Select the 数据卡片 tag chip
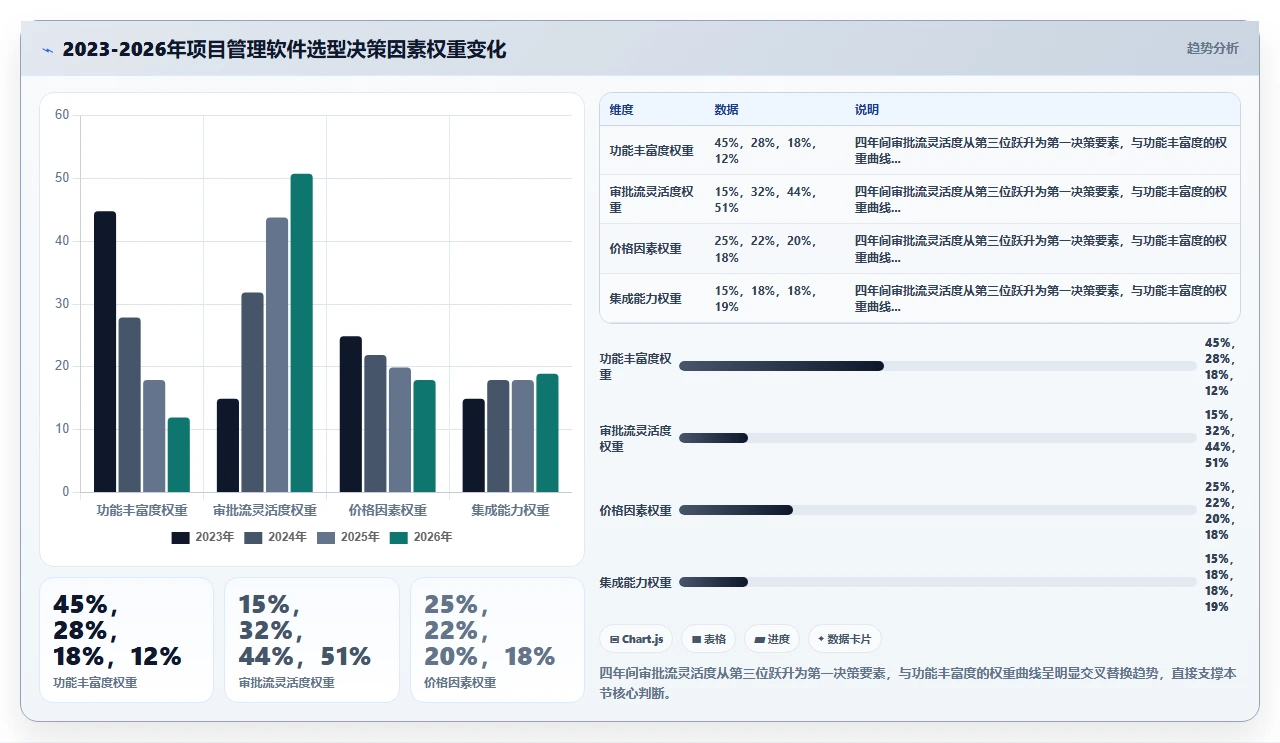 [845, 639]
